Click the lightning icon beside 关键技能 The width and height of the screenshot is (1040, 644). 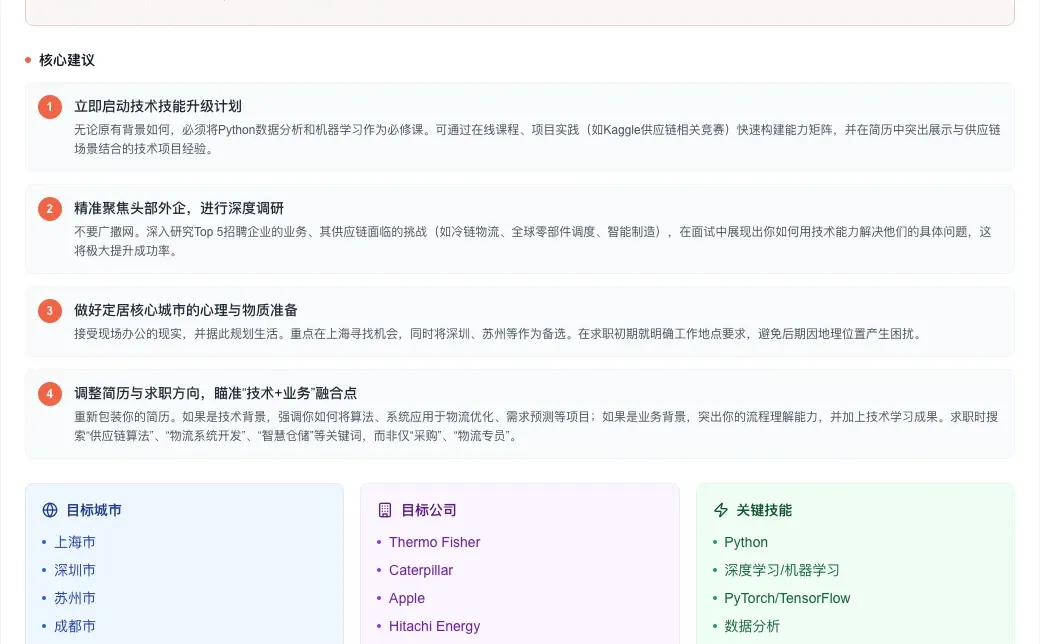721,510
